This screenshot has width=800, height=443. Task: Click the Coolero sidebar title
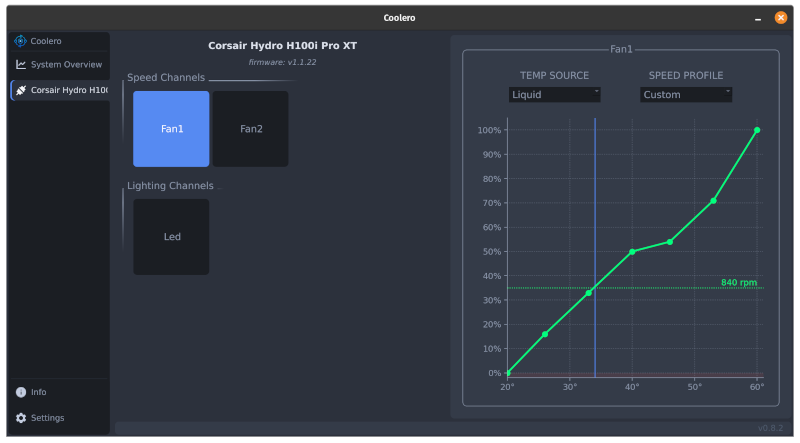(x=46, y=41)
